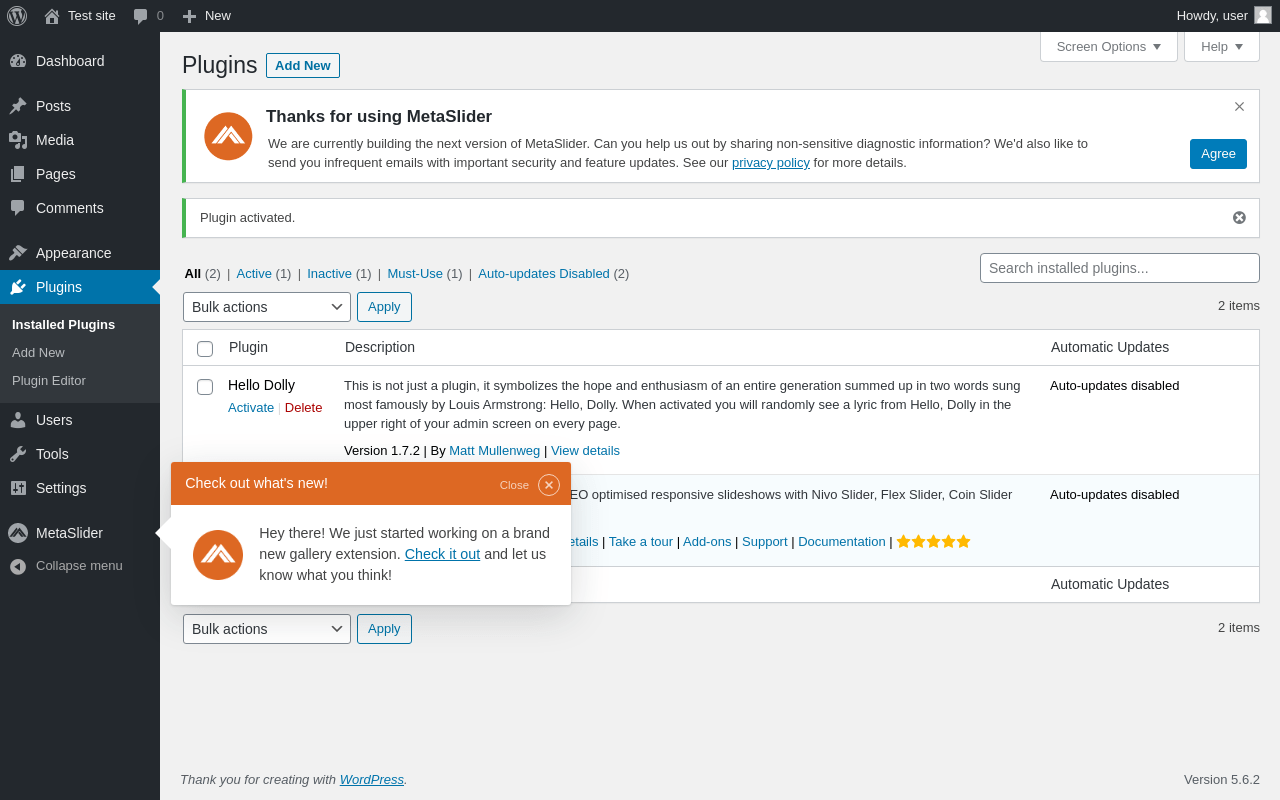Filter by Auto-updates Disabled
The width and height of the screenshot is (1280, 800).
[544, 274]
